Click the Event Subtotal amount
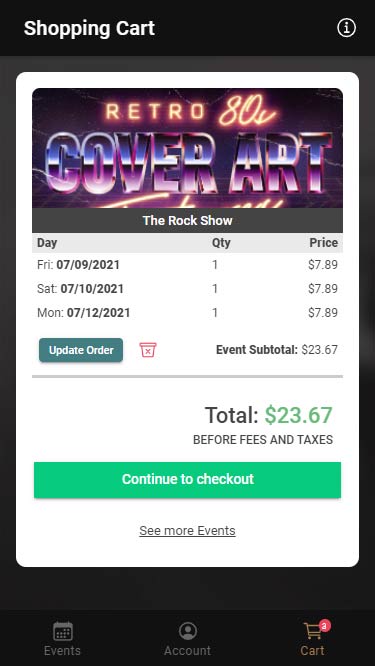Viewport: 375px width, 666px height. click(319, 350)
